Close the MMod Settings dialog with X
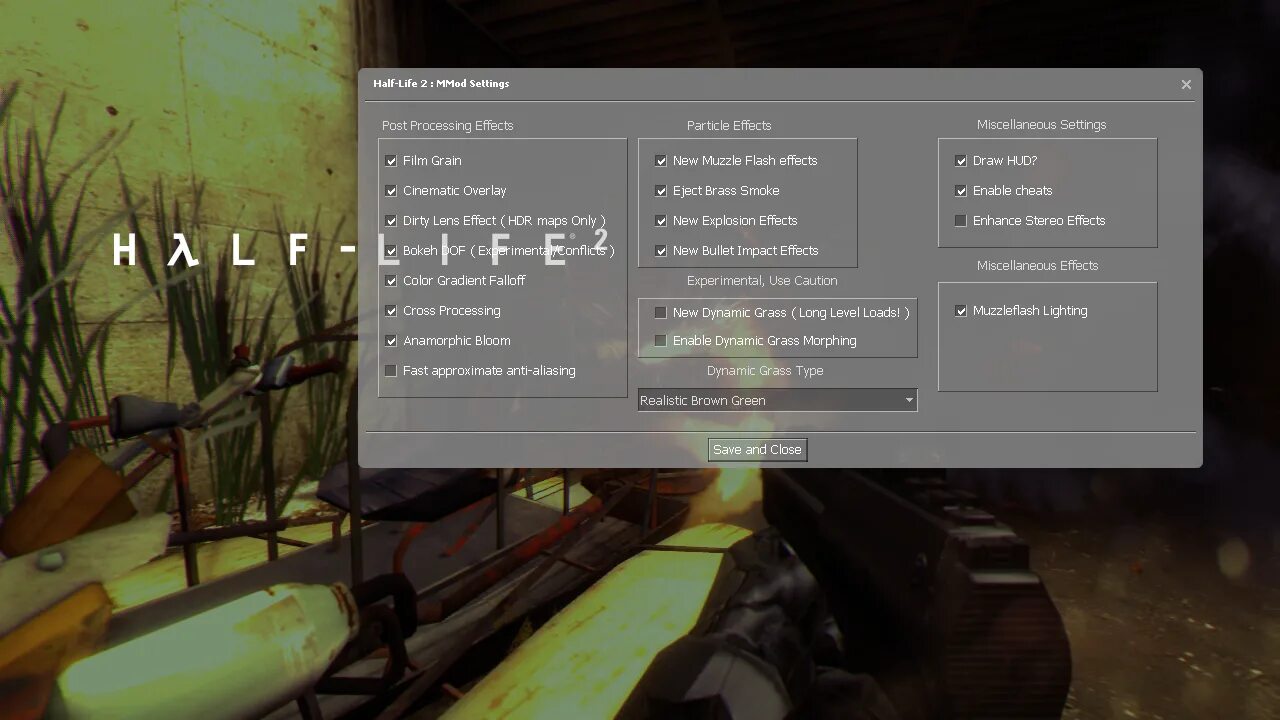 [1186, 85]
